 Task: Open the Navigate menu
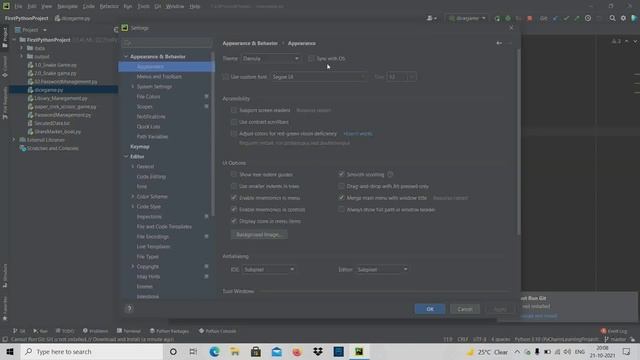point(67,6)
